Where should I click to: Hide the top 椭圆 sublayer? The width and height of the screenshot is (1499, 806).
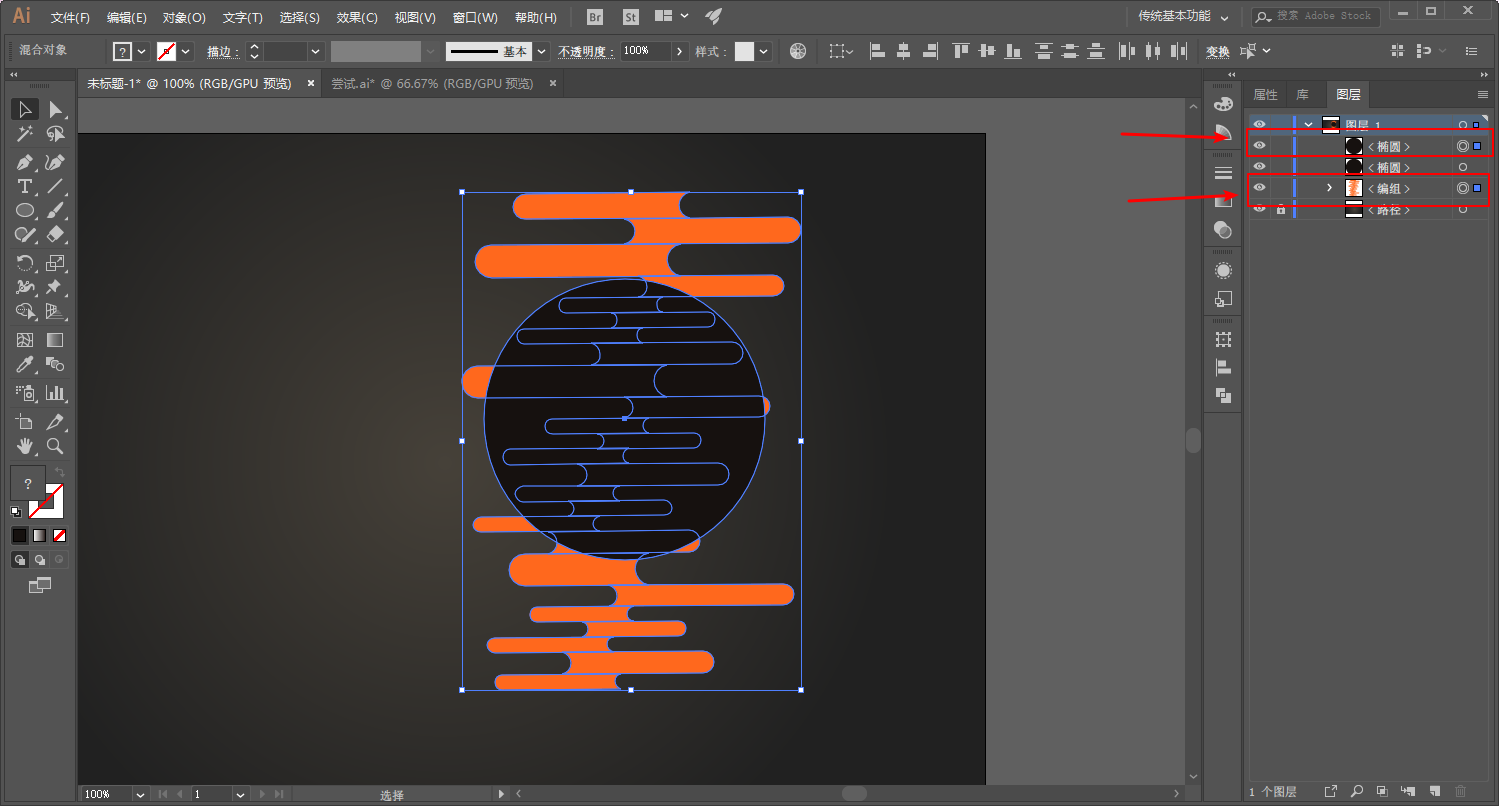(1259, 146)
